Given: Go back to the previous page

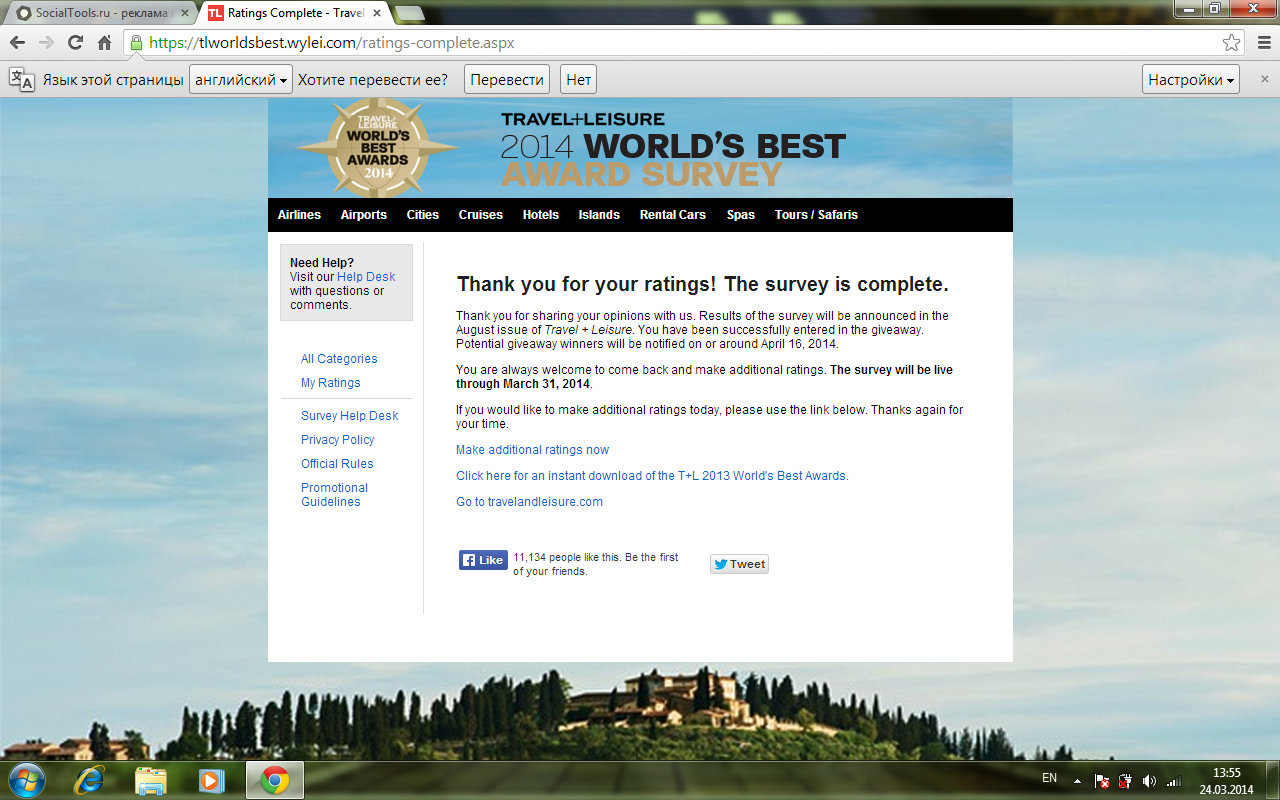Looking at the screenshot, I should [x=17, y=43].
